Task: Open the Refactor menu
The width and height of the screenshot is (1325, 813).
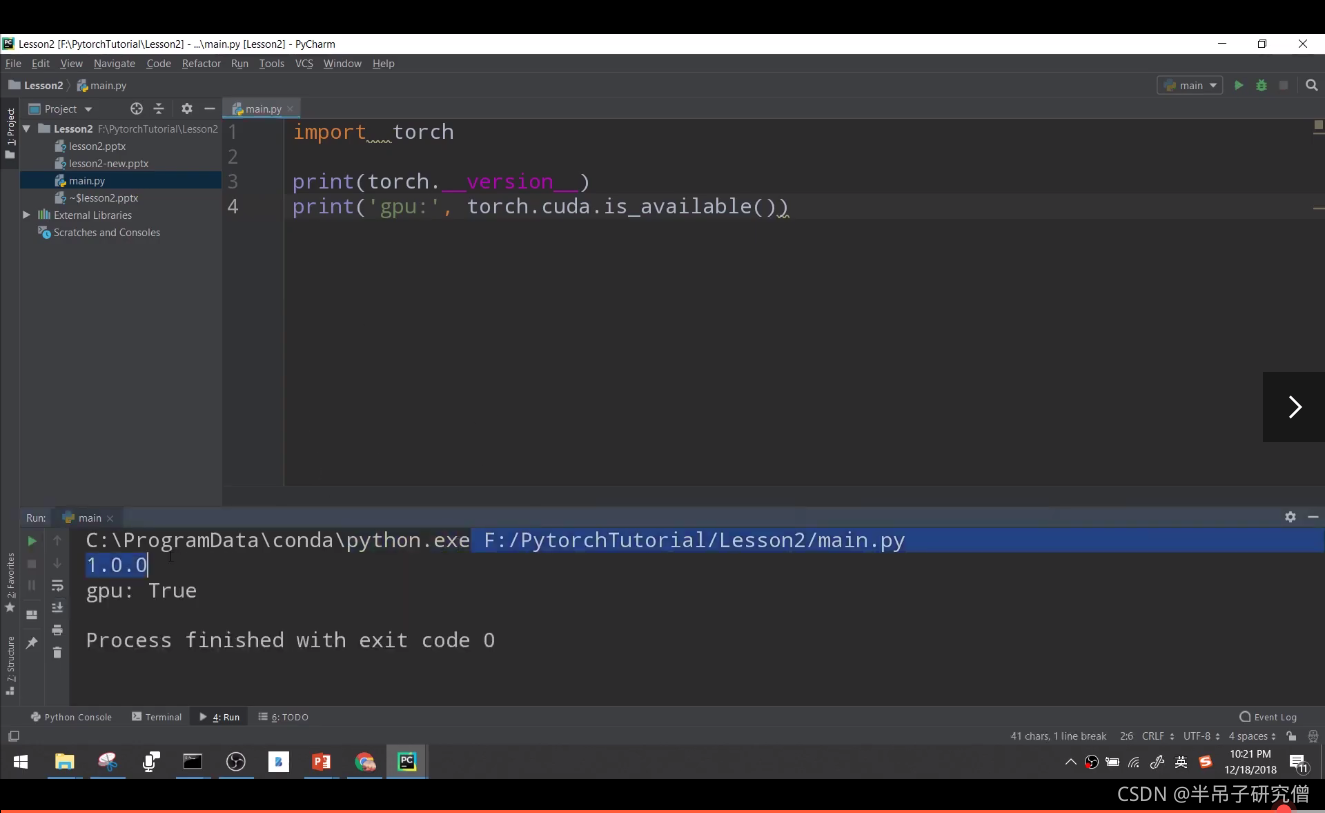Action: click(201, 63)
